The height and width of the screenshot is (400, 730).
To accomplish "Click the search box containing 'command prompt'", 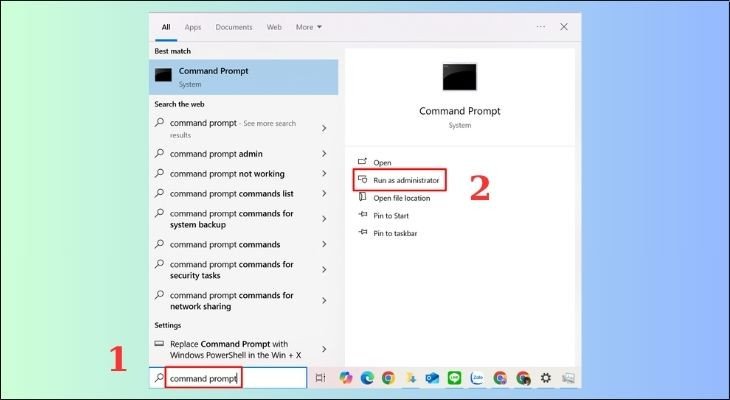I will coord(228,378).
